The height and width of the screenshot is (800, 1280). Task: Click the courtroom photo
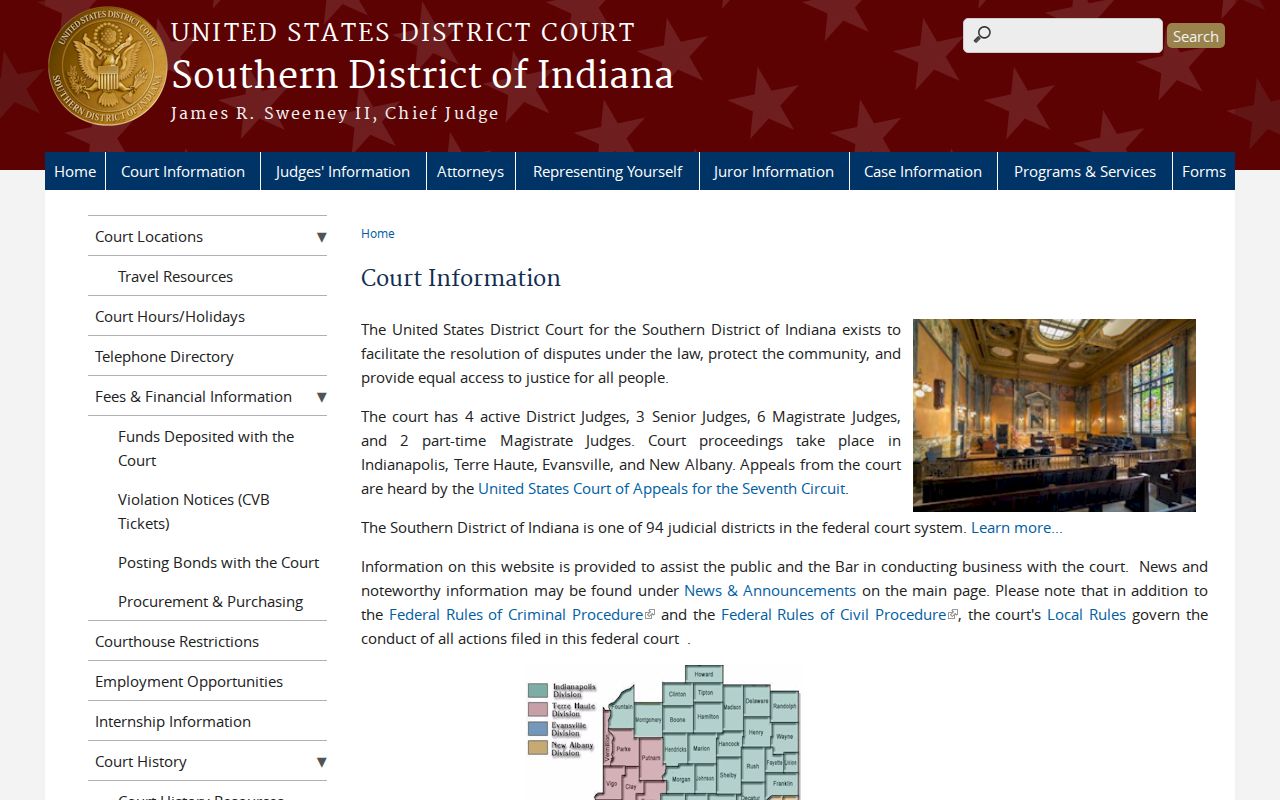point(1054,415)
